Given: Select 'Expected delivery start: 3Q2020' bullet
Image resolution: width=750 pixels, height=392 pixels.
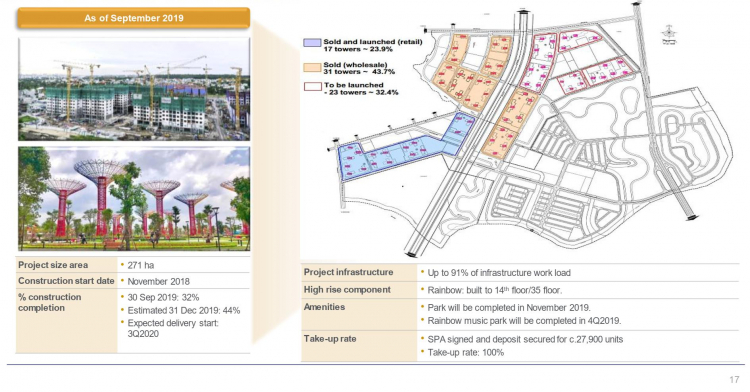Looking at the screenshot, I should coord(173,328).
